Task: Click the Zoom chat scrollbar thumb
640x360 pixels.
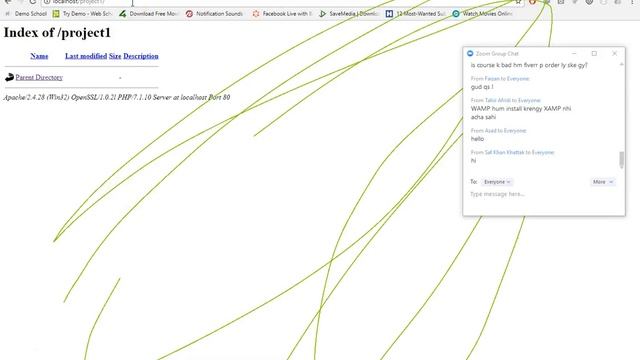Action: (621, 160)
